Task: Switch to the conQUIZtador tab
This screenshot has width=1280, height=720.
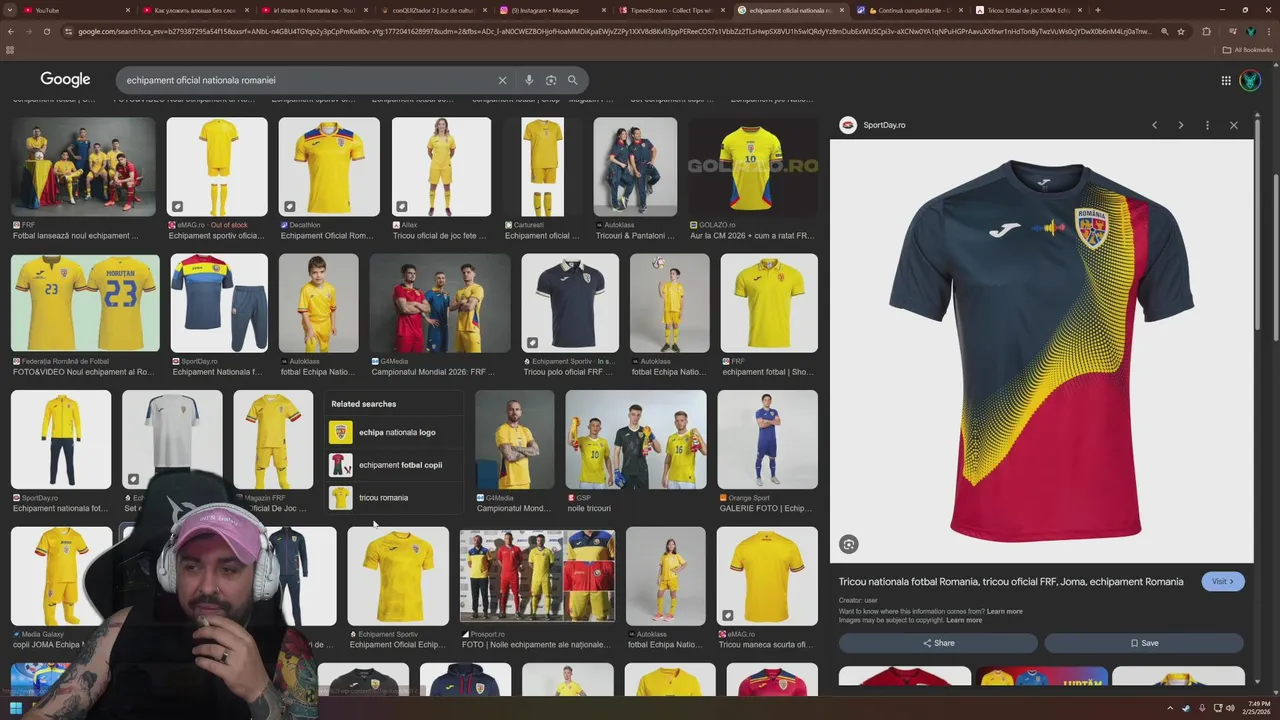Action: [433, 10]
